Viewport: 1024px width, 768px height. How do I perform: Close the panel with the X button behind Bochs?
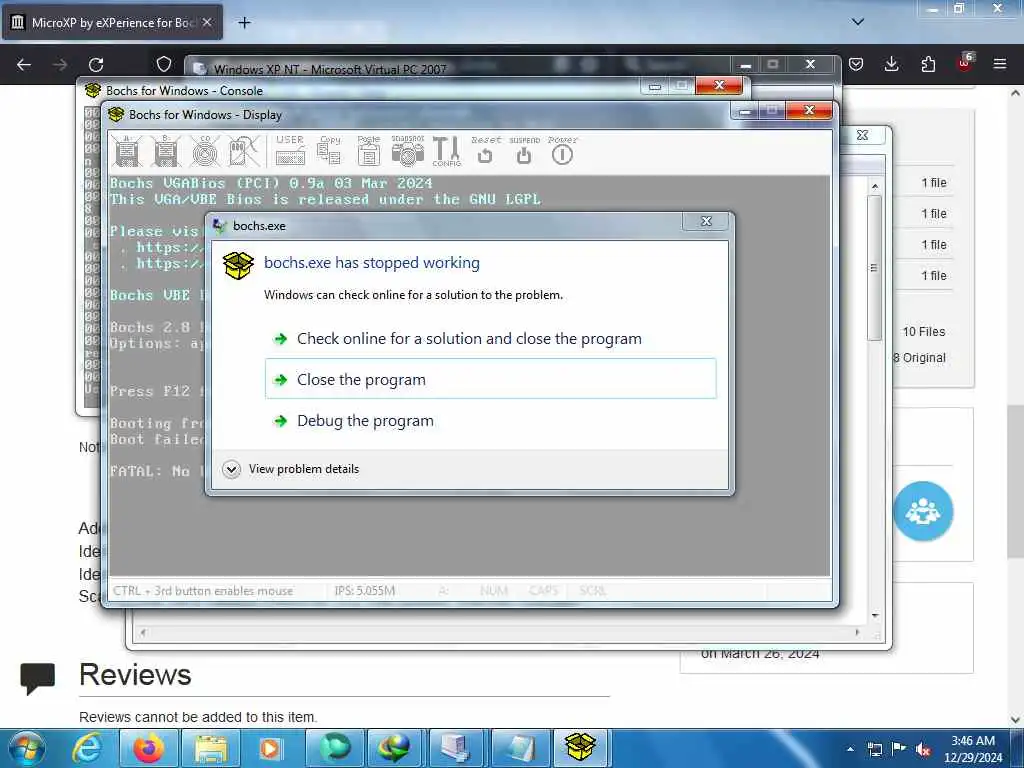point(862,135)
